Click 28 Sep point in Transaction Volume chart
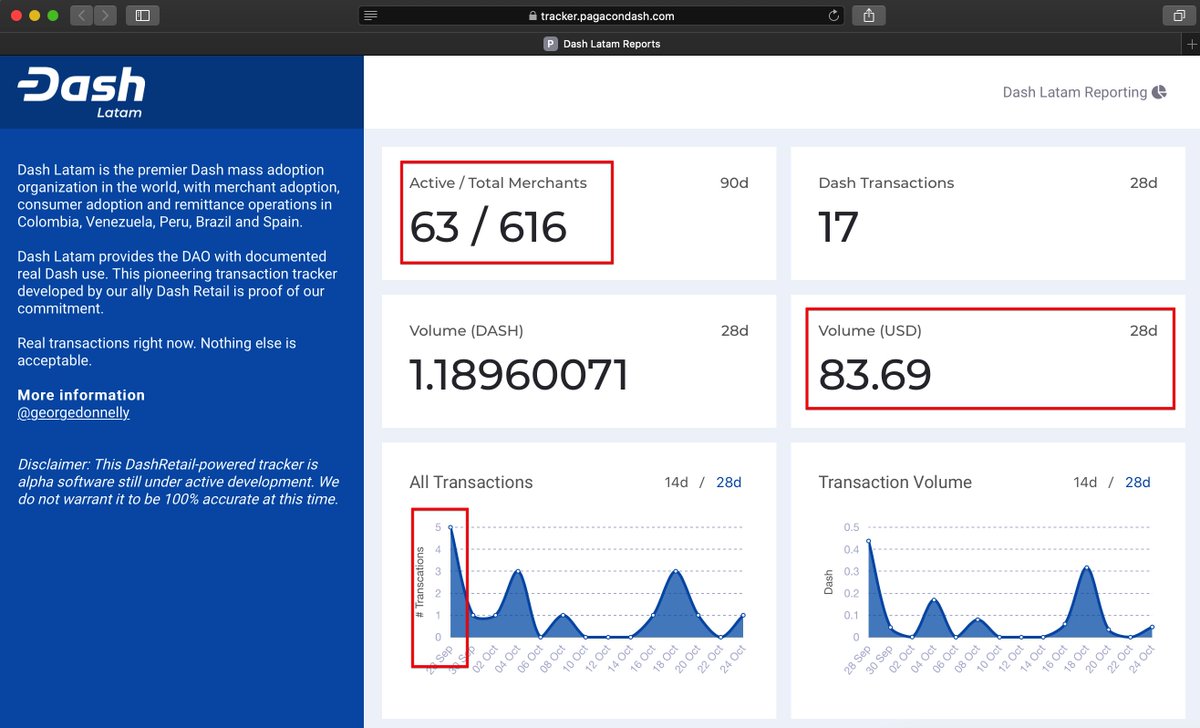This screenshot has height=728, width=1200. click(x=868, y=541)
